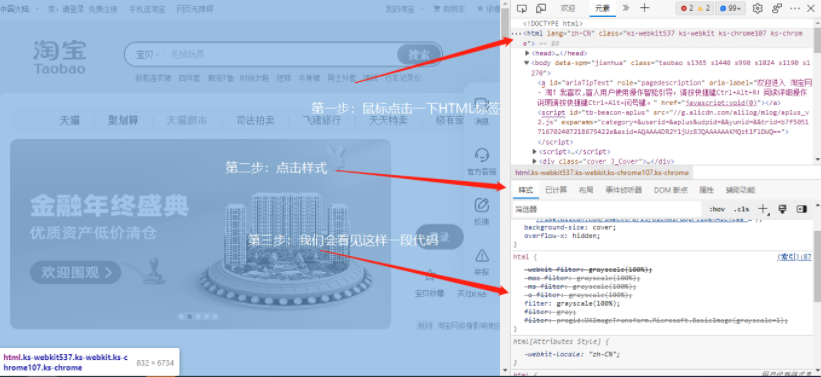Open the (索引):87 source link
The height and width of the screenshot is (377, 821).
point(794,257)
